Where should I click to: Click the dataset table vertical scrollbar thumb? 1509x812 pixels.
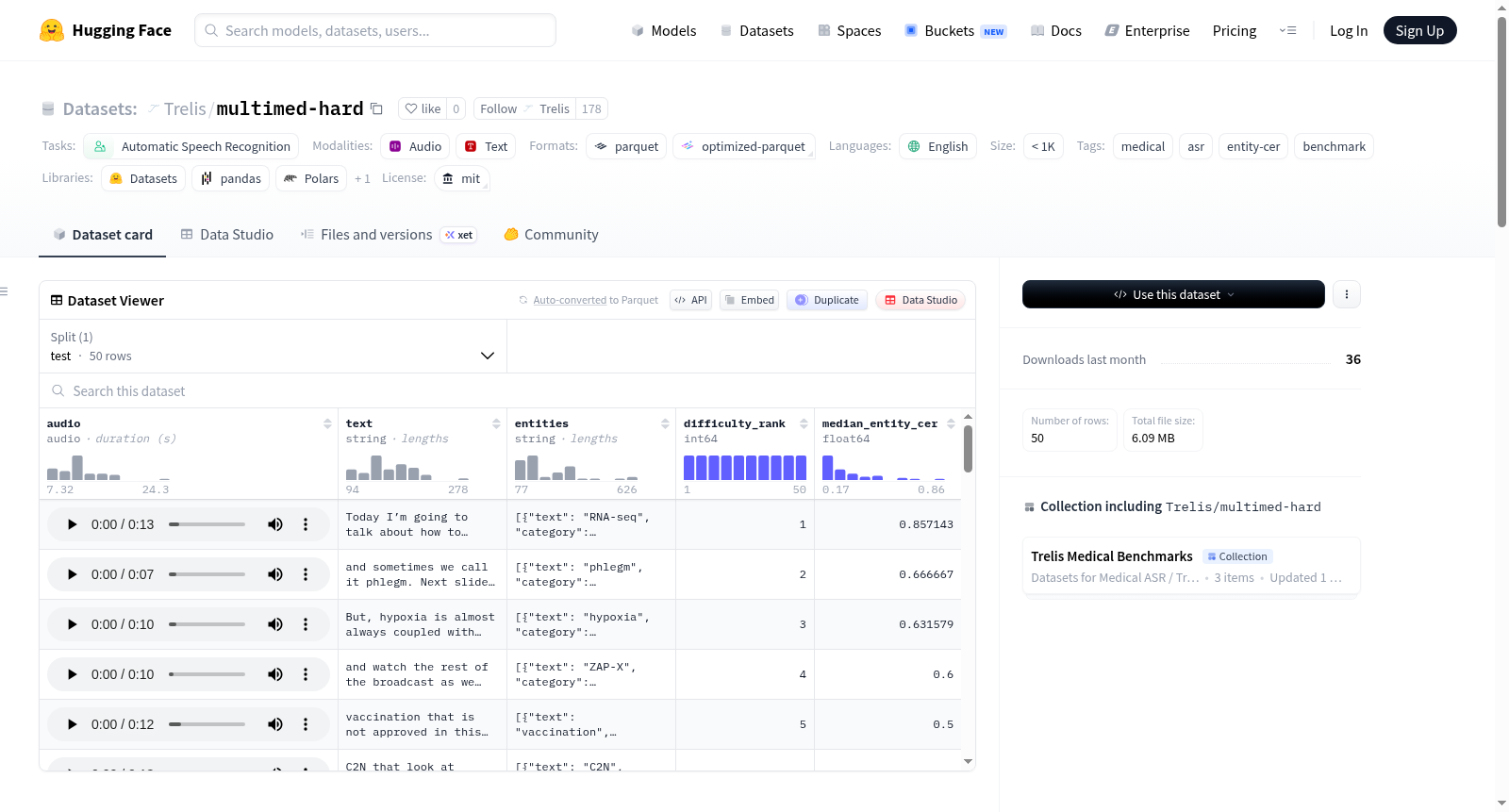pyautogui.click(x=968, y=449)
